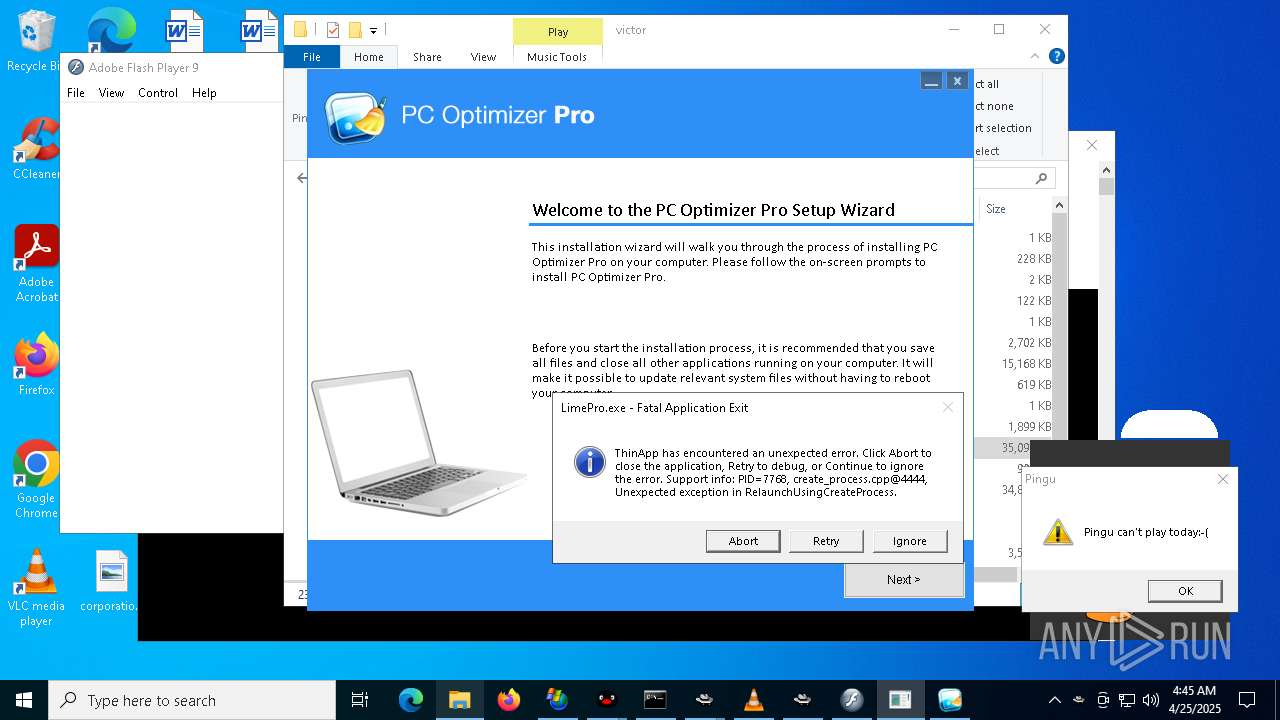1280x720 pixels.
Task: Click the Properties quick access icon in Explorer
Action: pos(333,30)
